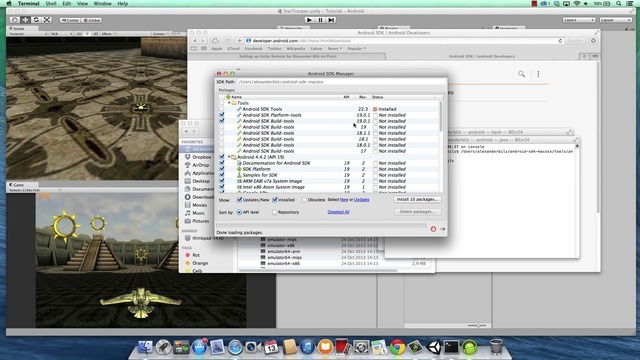640x360 pixels.
Task: Uncheck Documentation for Android SDK
Action: coord(222,163)
